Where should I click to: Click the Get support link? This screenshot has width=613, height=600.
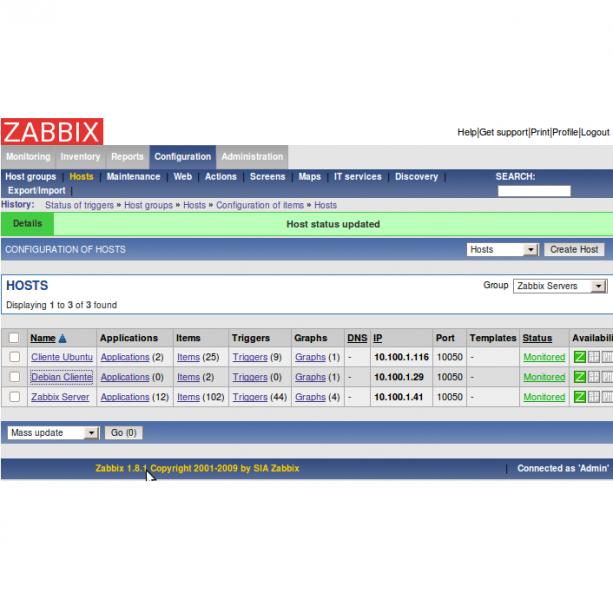(504, 133)
